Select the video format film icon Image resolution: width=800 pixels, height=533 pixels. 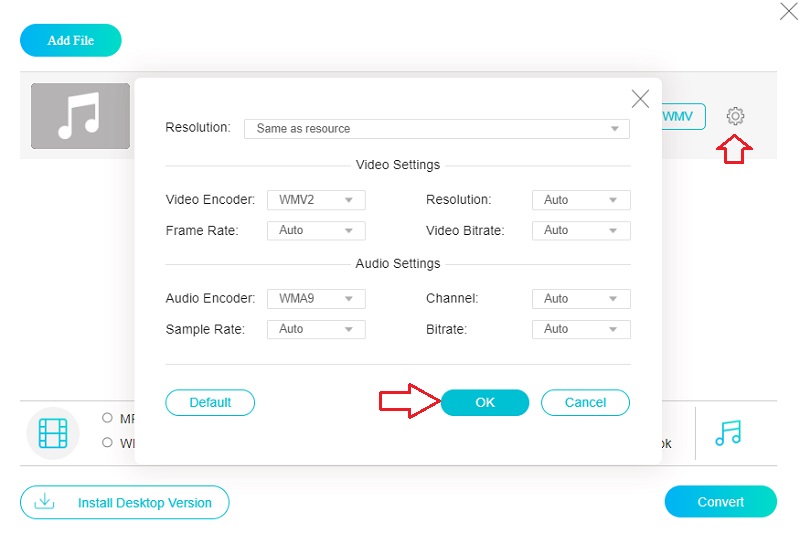53,433
